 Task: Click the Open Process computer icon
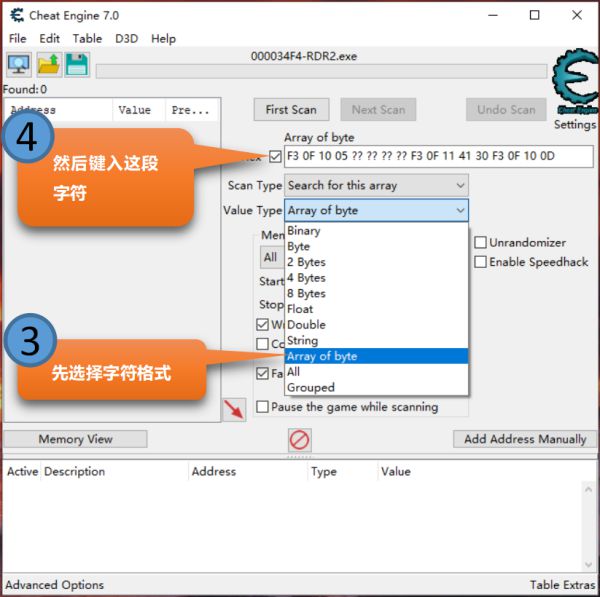(x=19, y=65)
